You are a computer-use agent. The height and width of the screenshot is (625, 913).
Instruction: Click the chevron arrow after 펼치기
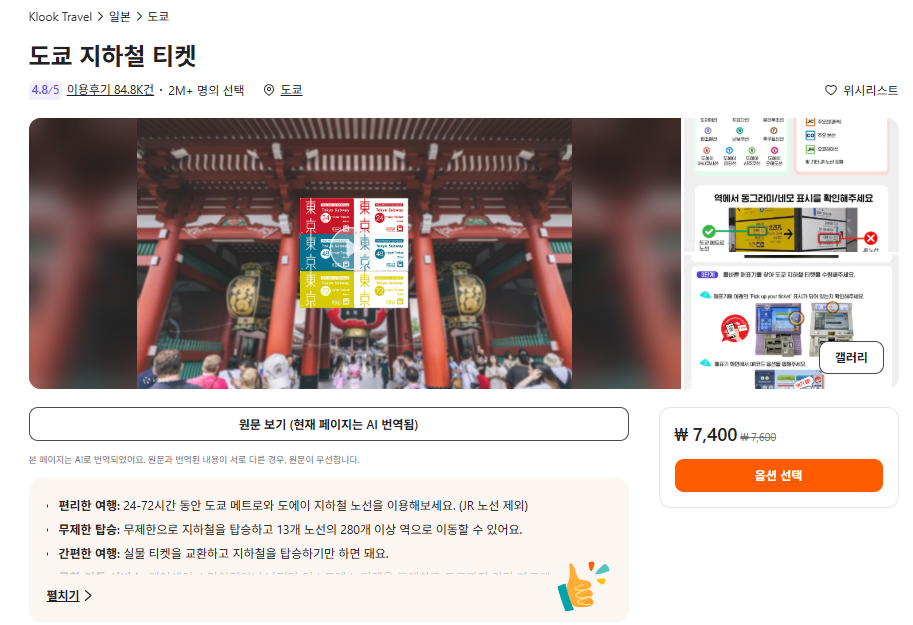tap(88, 595)
